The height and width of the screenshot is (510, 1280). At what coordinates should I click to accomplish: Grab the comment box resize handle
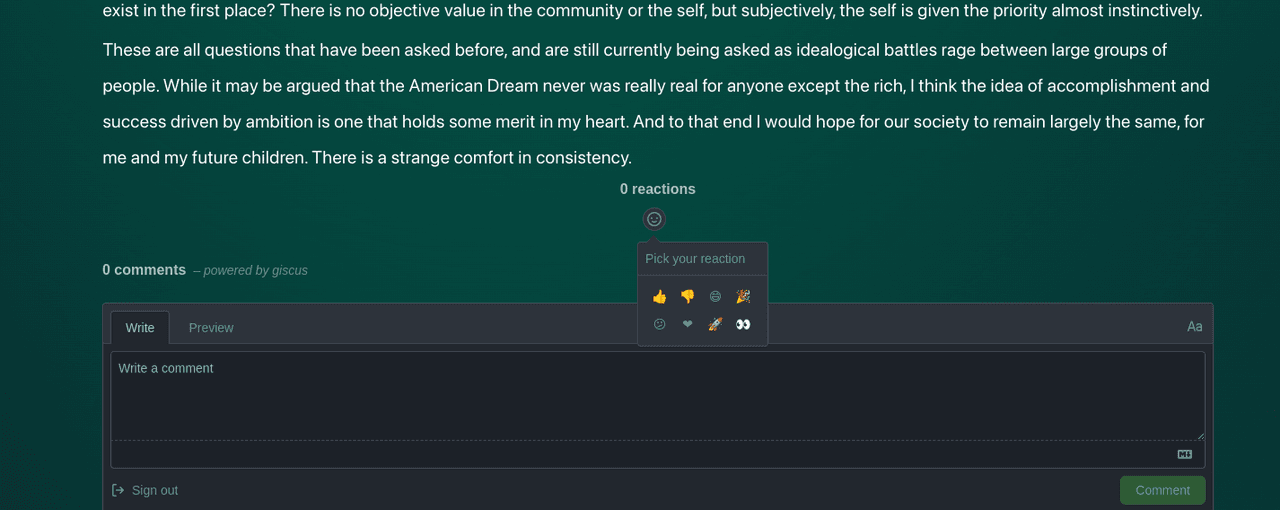[x=1200, y=436]
